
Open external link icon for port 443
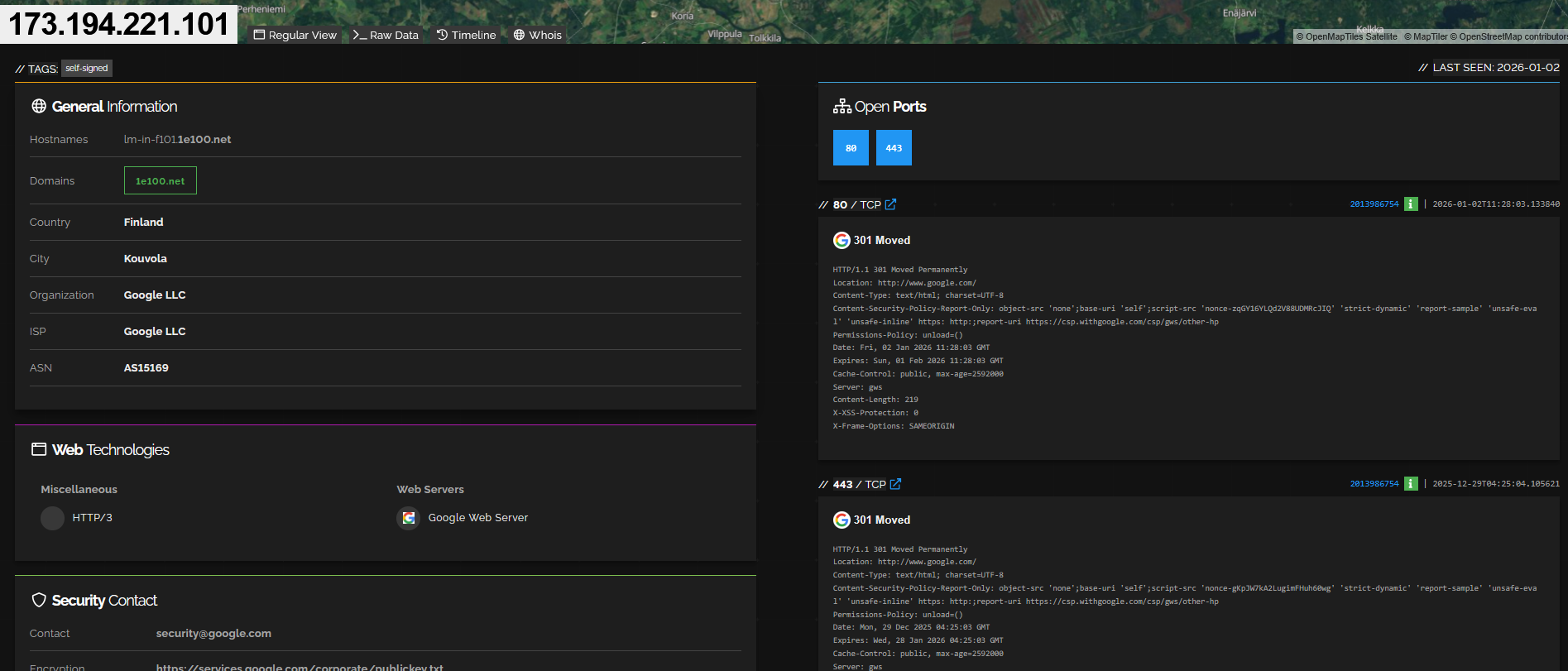[x=895, y=484]
